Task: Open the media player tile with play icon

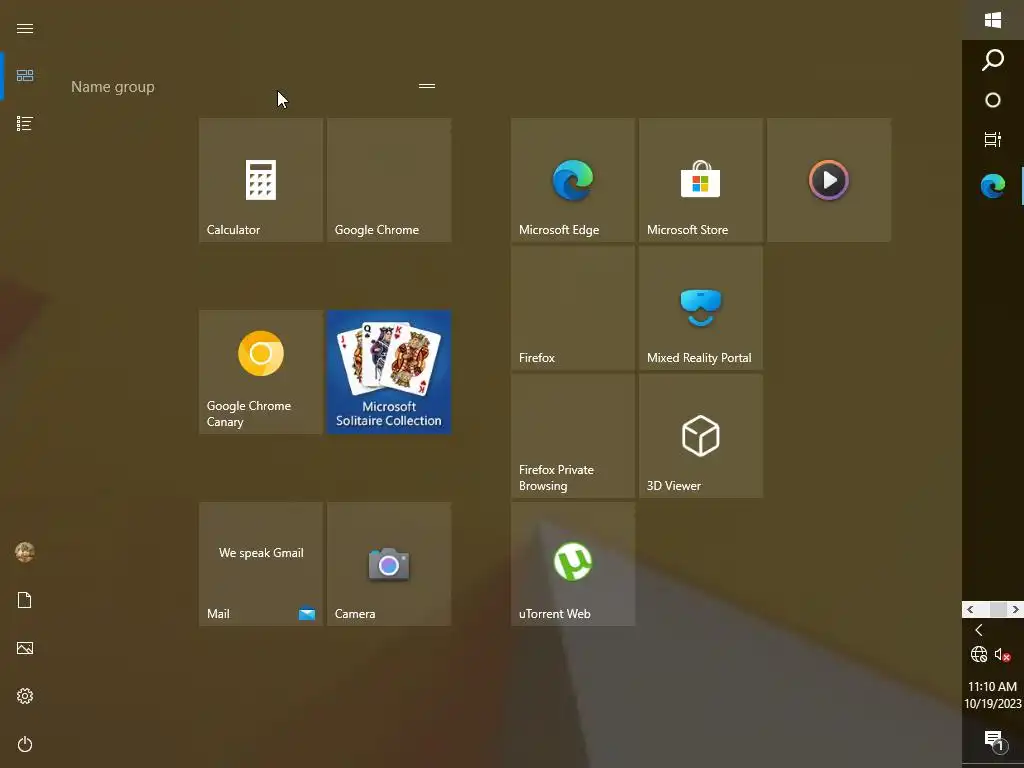Action: coord(829,180)
